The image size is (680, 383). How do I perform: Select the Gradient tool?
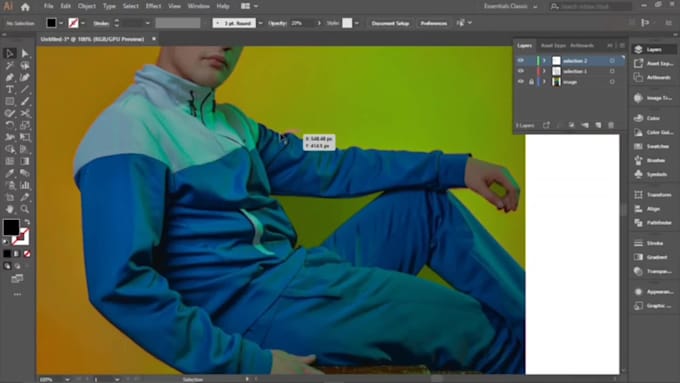(x=25, y=161)
